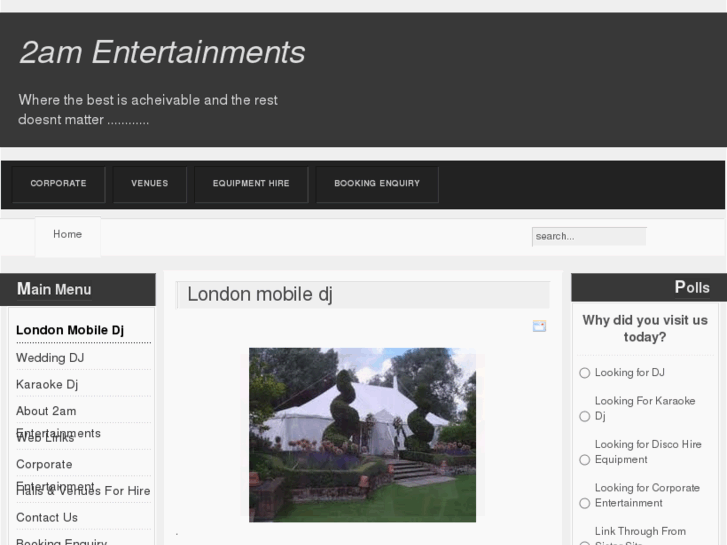The width and height of the screenshot is (727, 545).
Task: Click the Polls module heading
Action: point(692,287)
